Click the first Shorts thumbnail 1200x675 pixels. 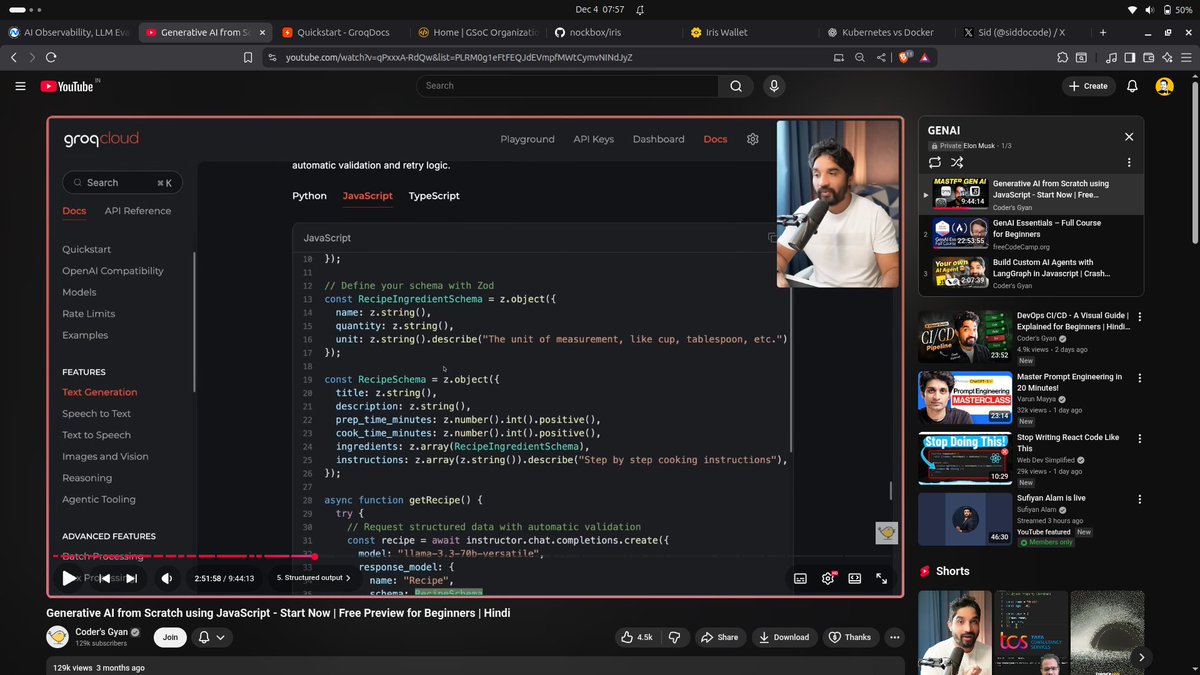click(x=953, y=632)
